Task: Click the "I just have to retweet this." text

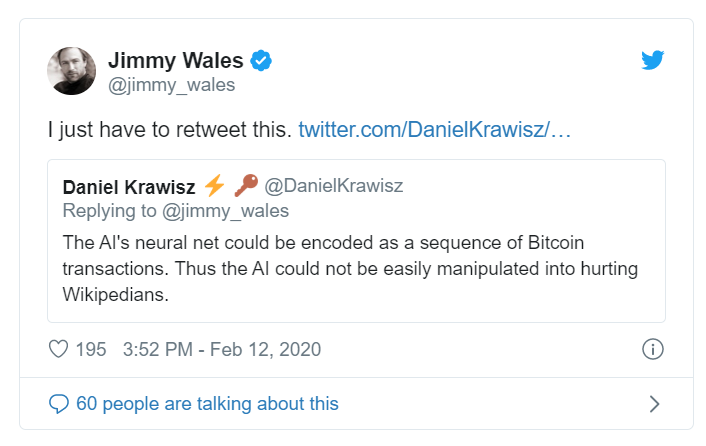Action: click(169, 131)
